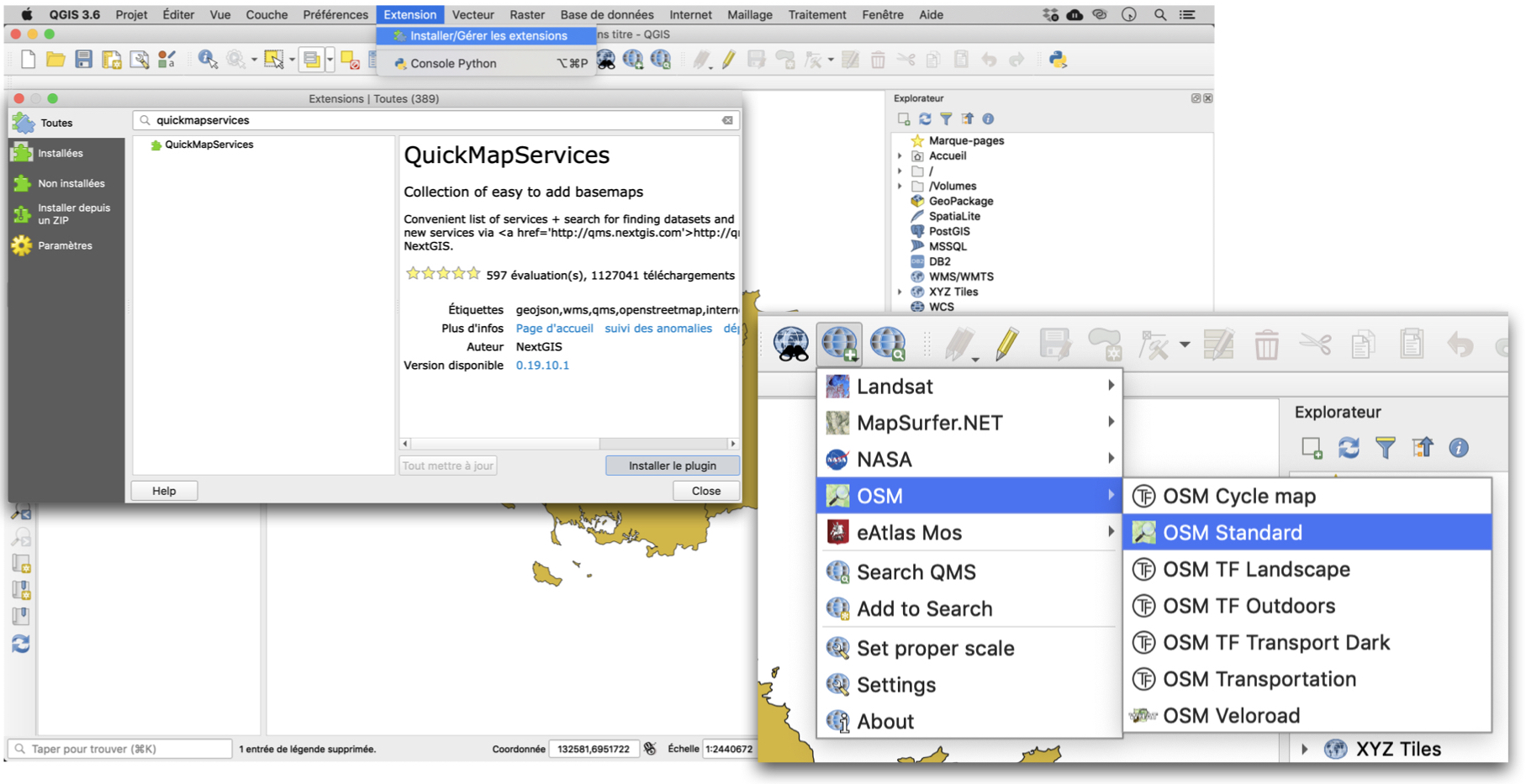
Task: Open the Page d'accueil link
Action: pyautogui.click(x=554, y=329)
